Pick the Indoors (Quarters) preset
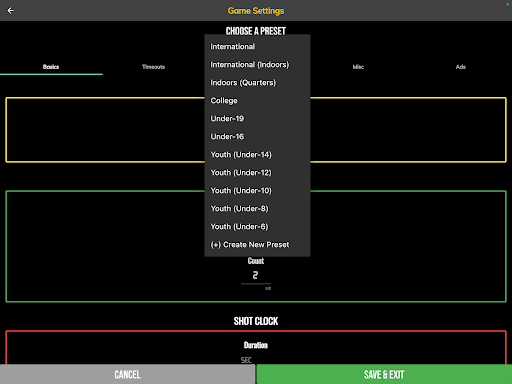Screen dimensions: 512x384 257,83
